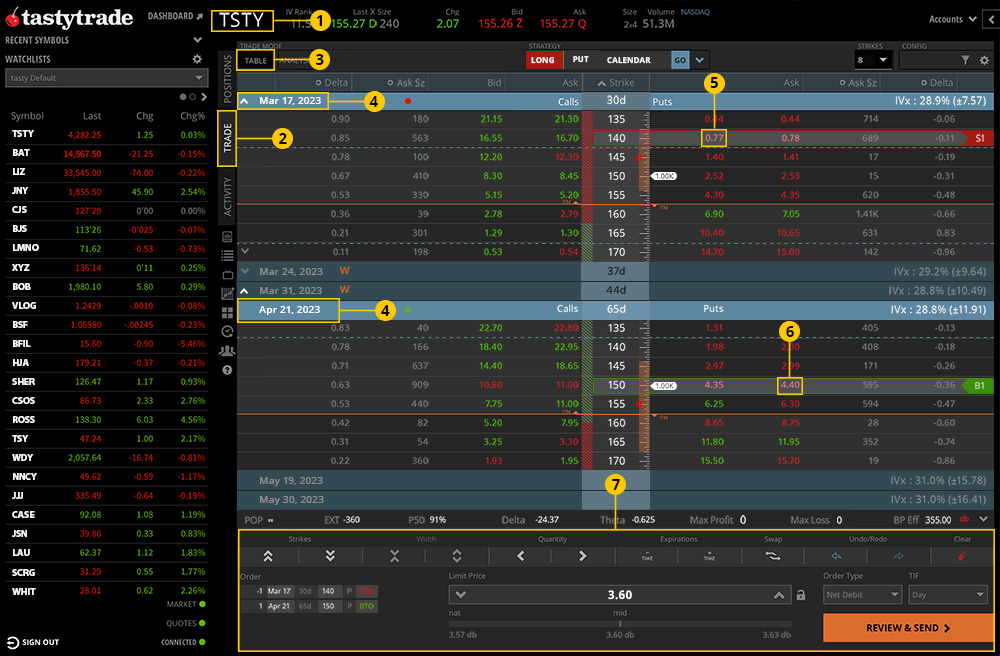The height and width of the screenshot is (656, 1000).
Task: Open the grid layout sidebar icon
Action: (x=227, y=312)
